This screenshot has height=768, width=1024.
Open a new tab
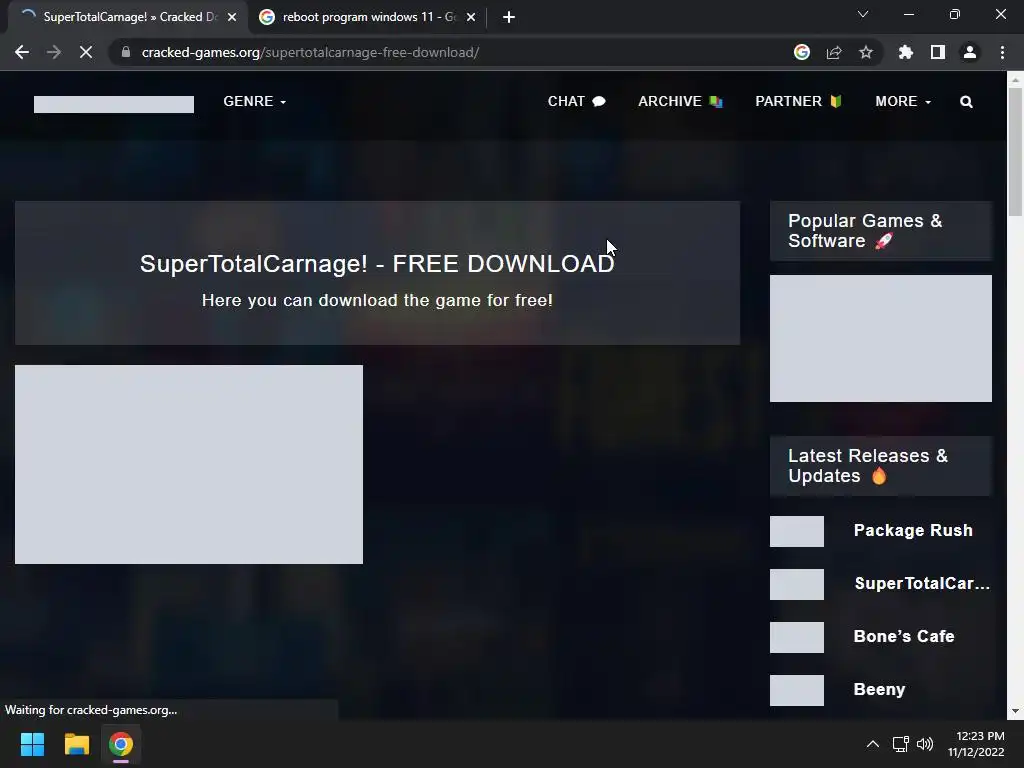(509, 17)
